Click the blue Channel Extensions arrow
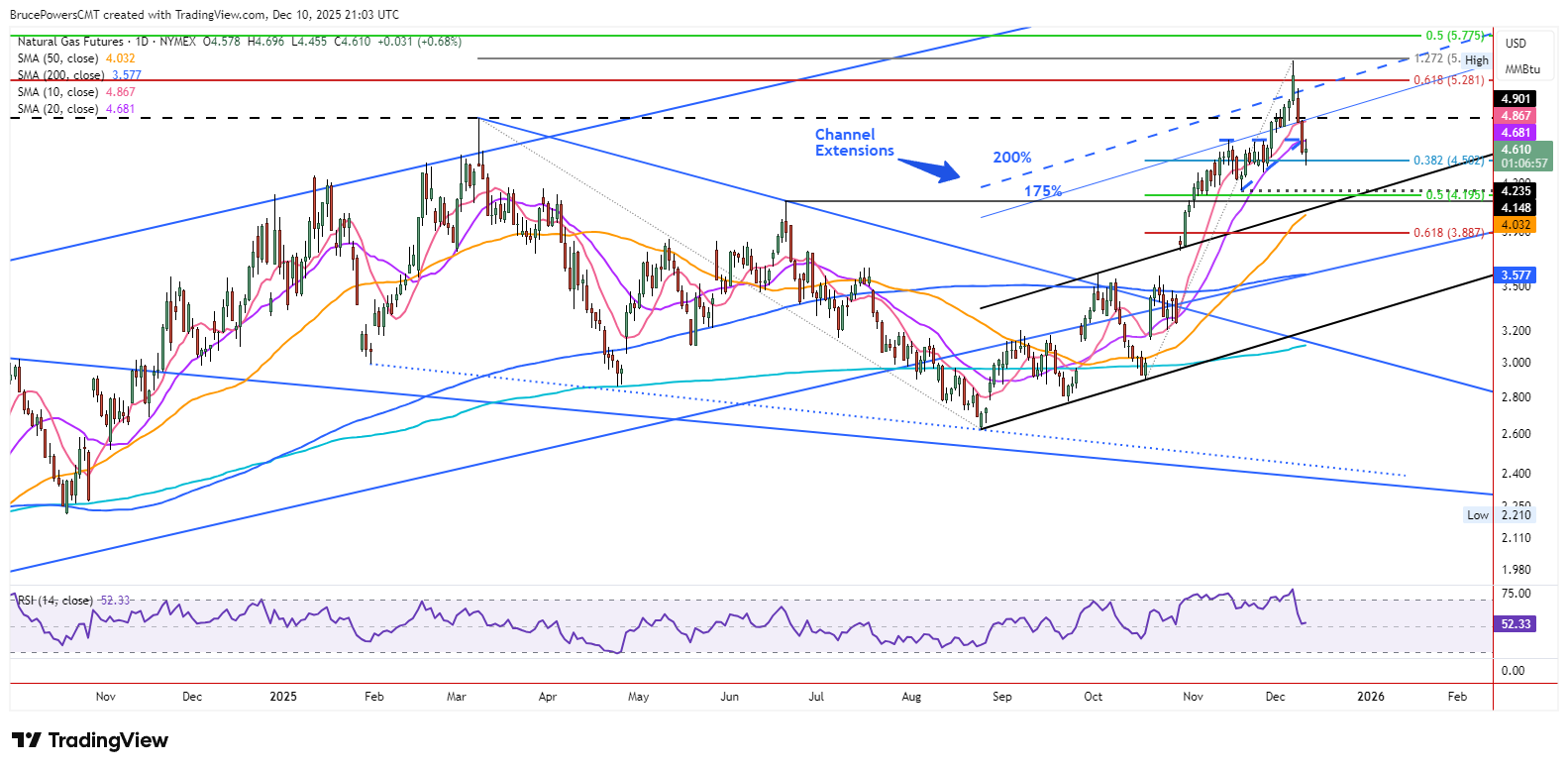The height and width of the screenshot is (770, 1568). click(x=931, y=170)
